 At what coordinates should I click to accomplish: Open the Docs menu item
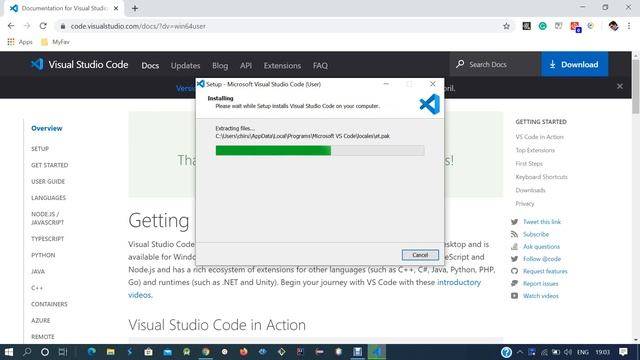tap(150, 66)
